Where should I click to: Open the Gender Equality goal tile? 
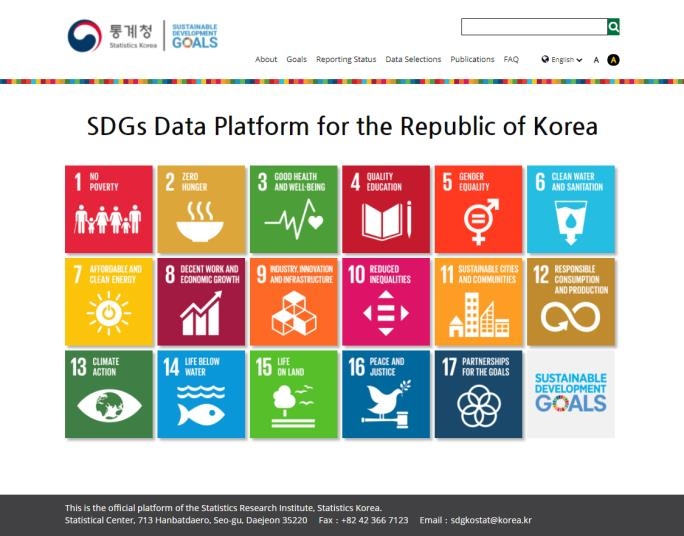tap(478, 209)
